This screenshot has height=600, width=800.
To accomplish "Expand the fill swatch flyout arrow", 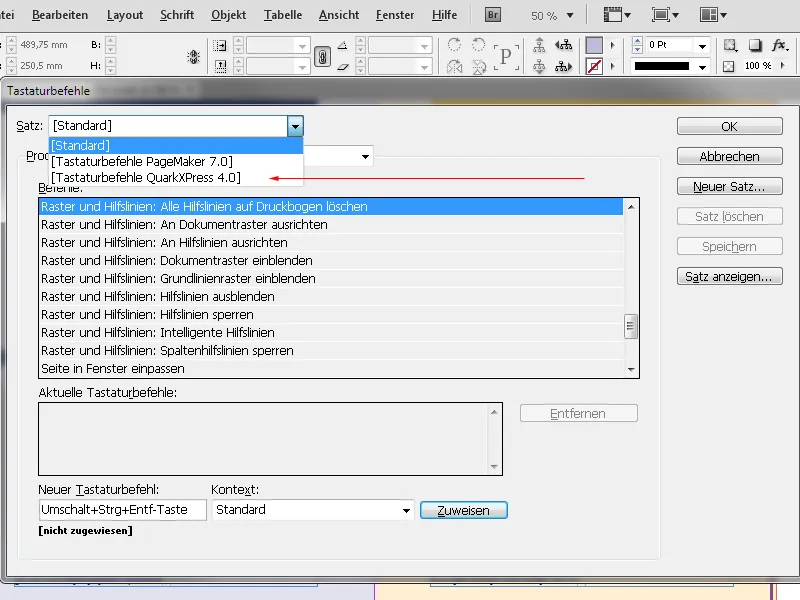I will click(613, 45).
